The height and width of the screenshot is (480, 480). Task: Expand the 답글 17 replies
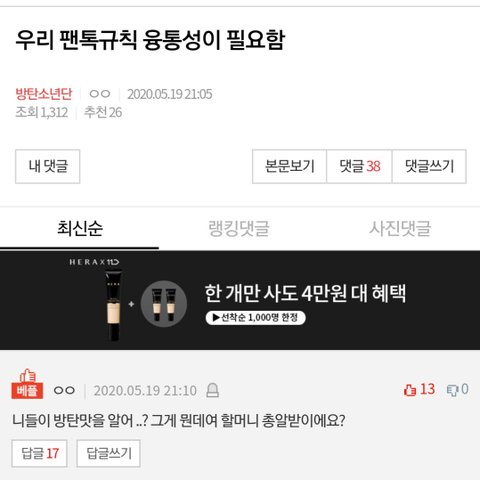pos(39,453)
